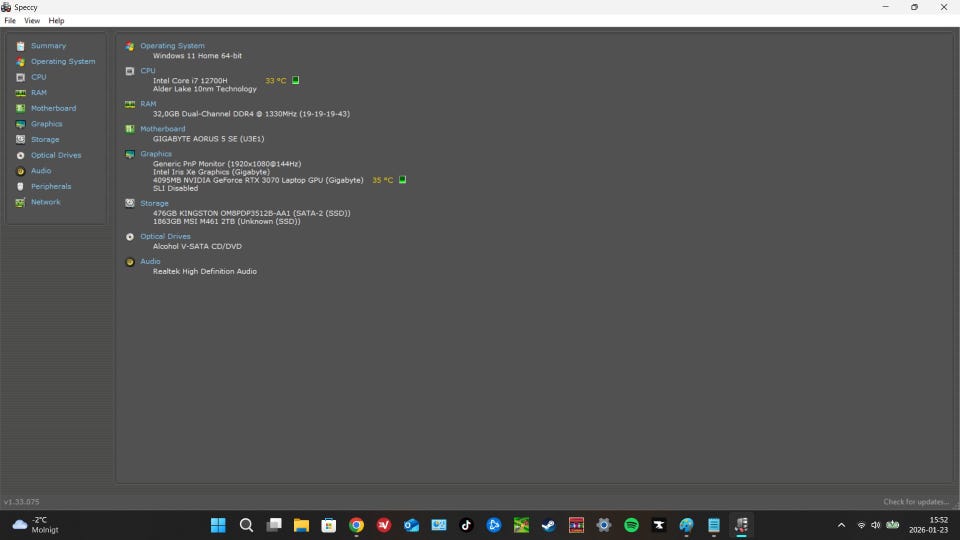Open Microsoft Store from the taskbar
960x540 pixels.
coord(329,525)
